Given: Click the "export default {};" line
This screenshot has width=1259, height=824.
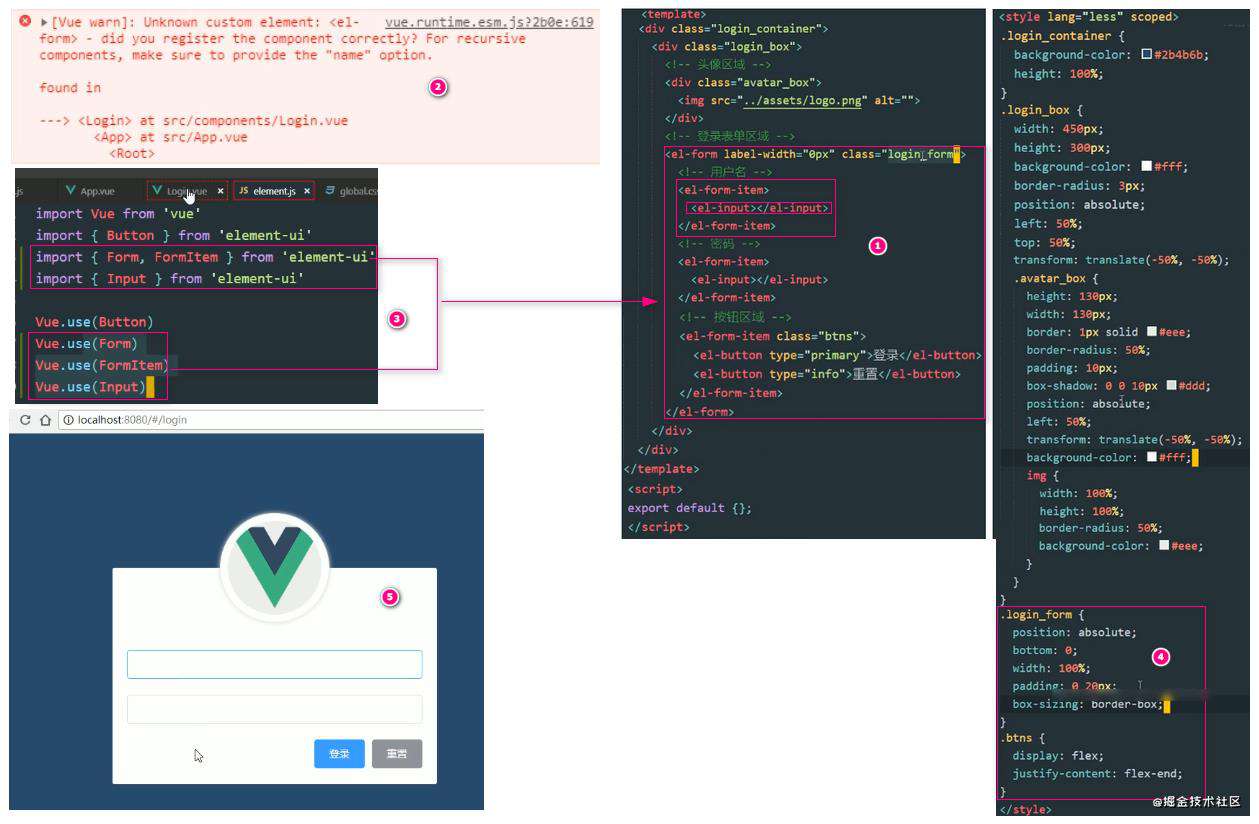Looking at the screenshot, I should point(690,508).
